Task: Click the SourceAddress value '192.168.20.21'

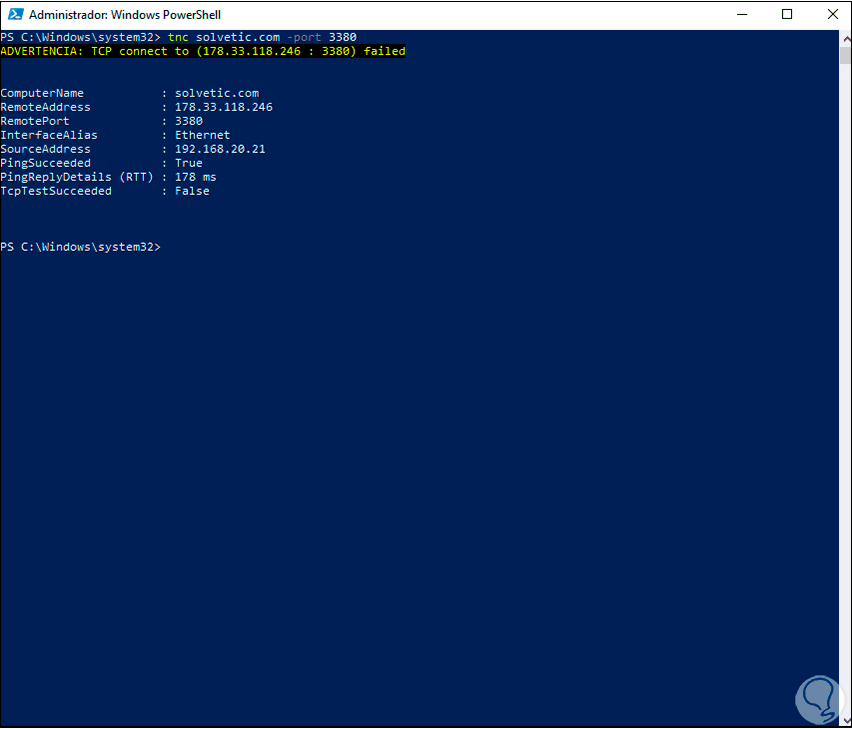Action: tap(220, 149)
